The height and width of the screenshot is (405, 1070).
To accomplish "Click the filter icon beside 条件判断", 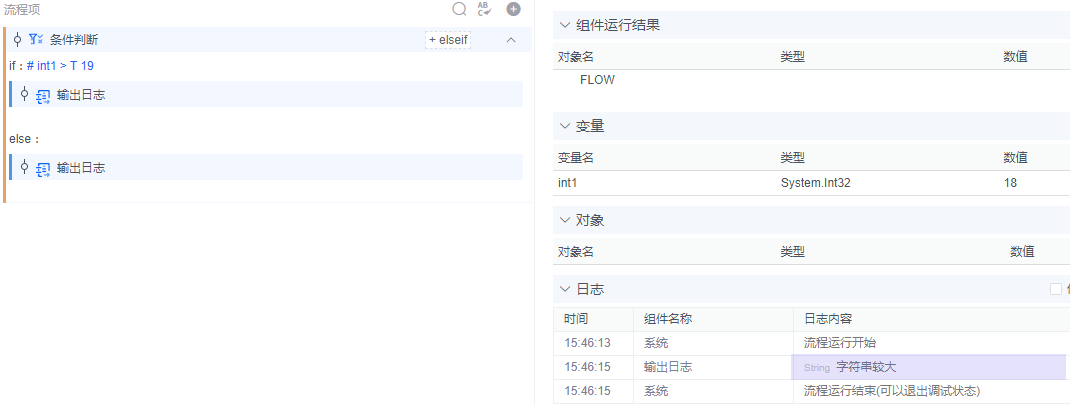I will point(35,40).
